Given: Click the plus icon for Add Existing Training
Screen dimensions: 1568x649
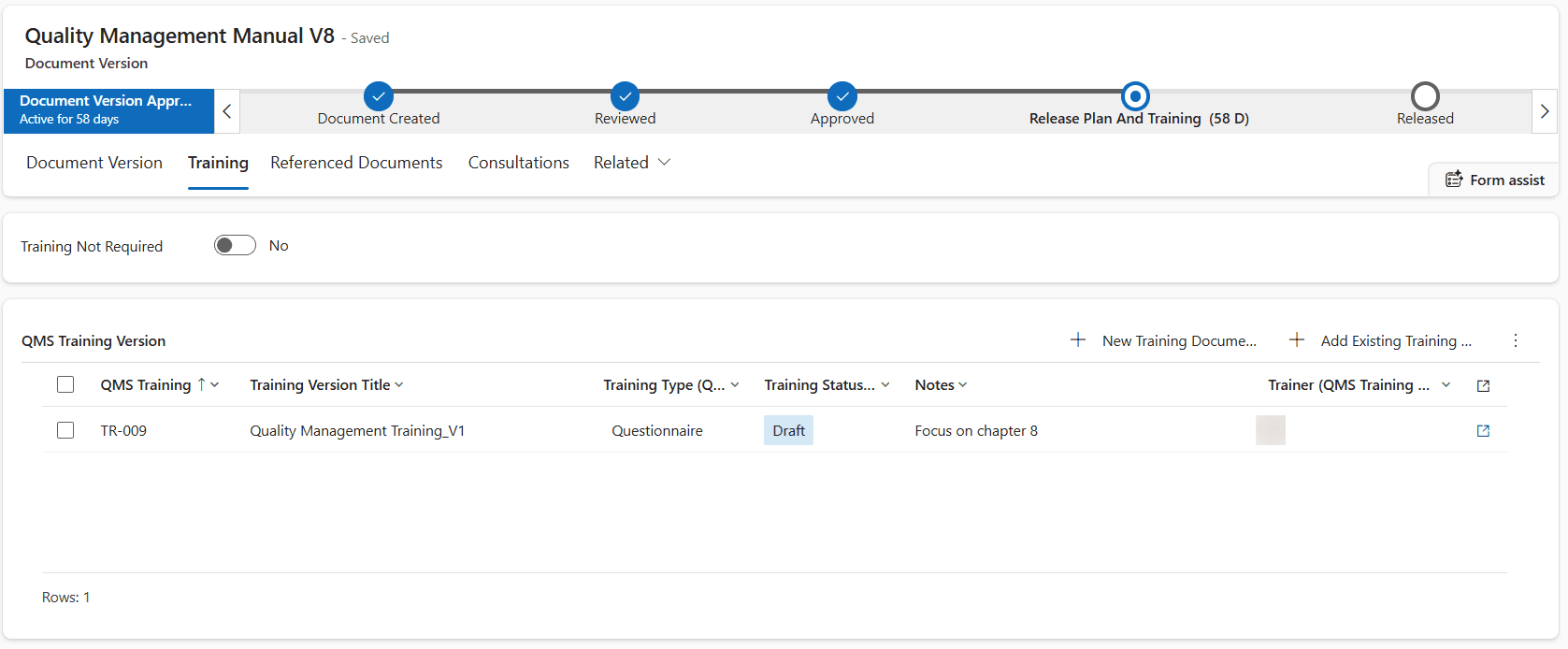Looking at the screenshot, I should (x=1297, y=340).
